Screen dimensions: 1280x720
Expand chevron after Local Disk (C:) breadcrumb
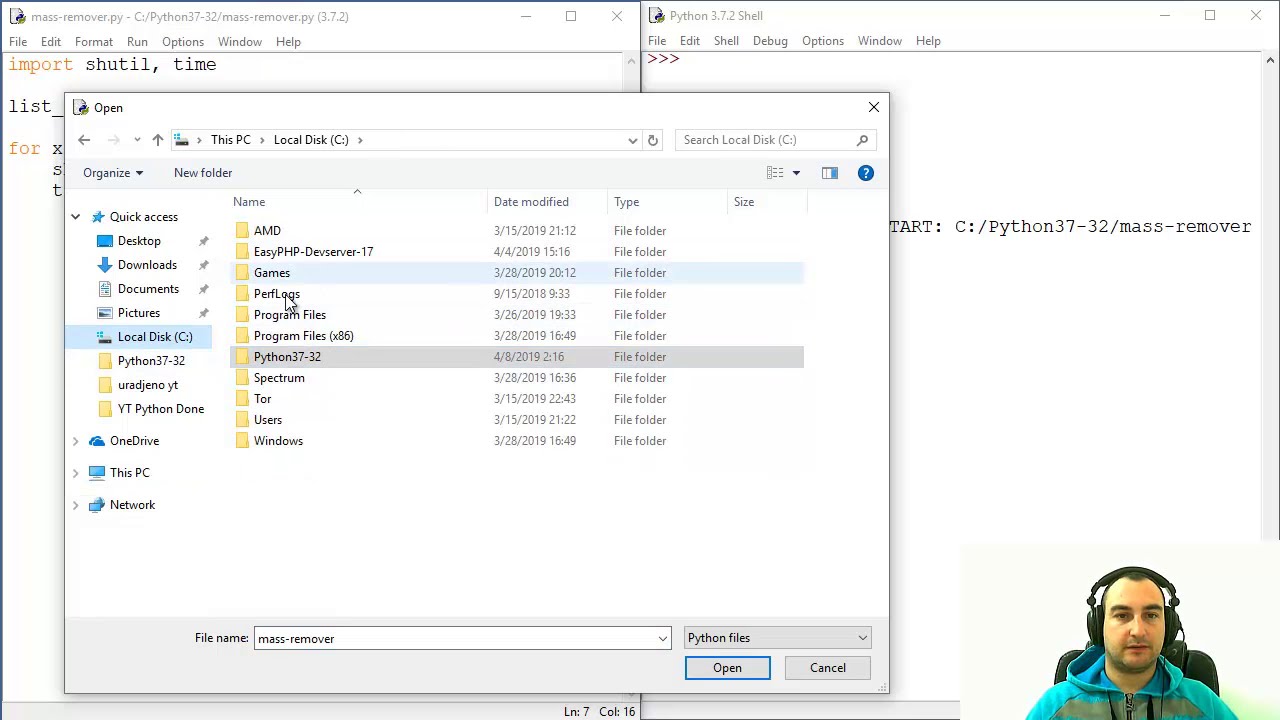pyautogui.click(x=360, y=140)
